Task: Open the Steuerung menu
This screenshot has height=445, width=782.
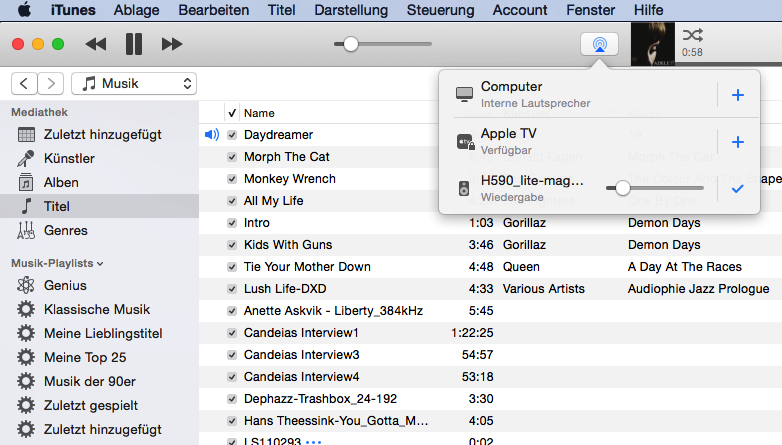Action: click(x=440, y=10)
